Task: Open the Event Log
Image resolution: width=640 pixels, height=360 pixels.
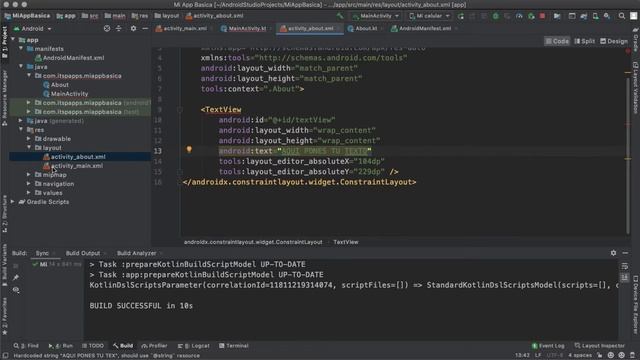Action: tap(548, 346)
